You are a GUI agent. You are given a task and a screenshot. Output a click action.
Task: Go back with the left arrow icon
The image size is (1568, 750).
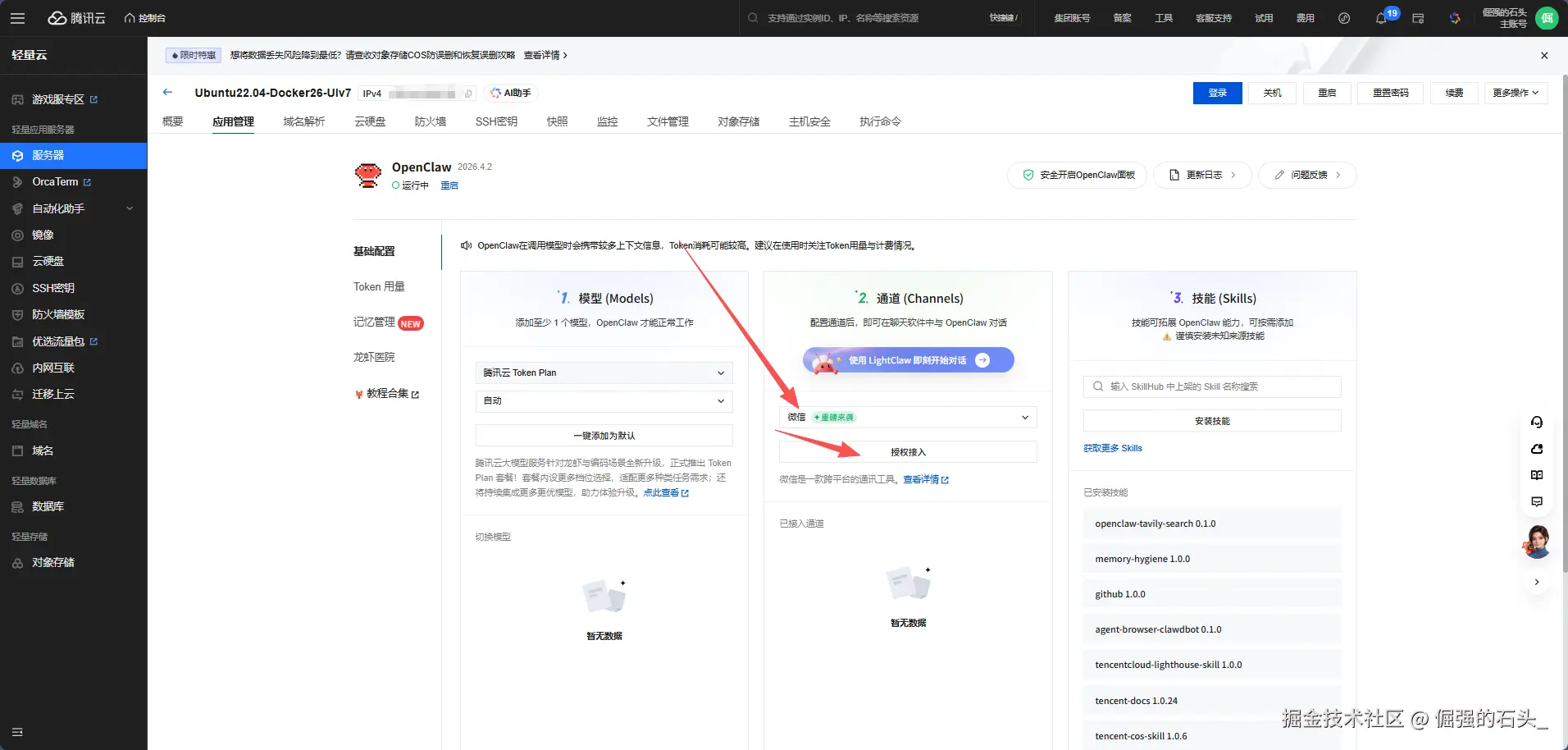[x=168, y=93]
